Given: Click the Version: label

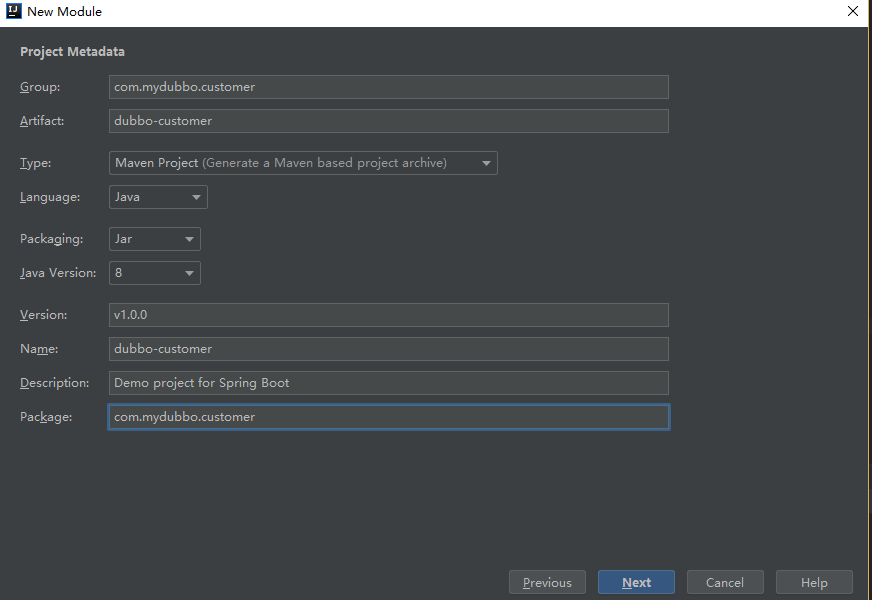Looking at the screenshot, I should pos(43,315).
